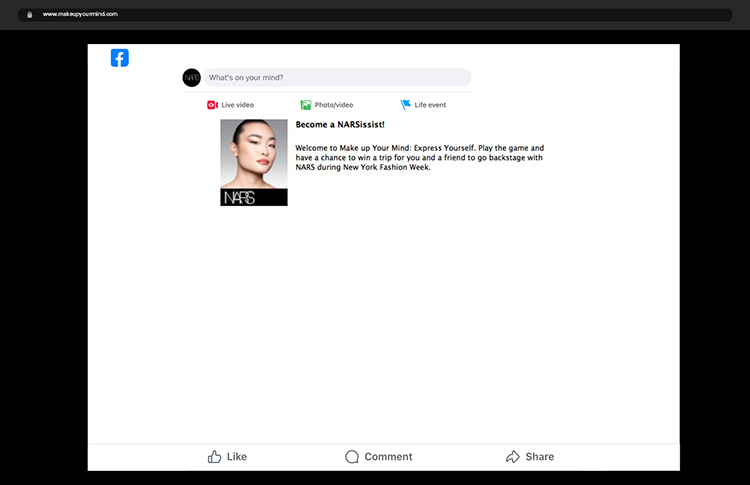Click the Comment text label
This screenshot has height=485, width=750.
388,457
